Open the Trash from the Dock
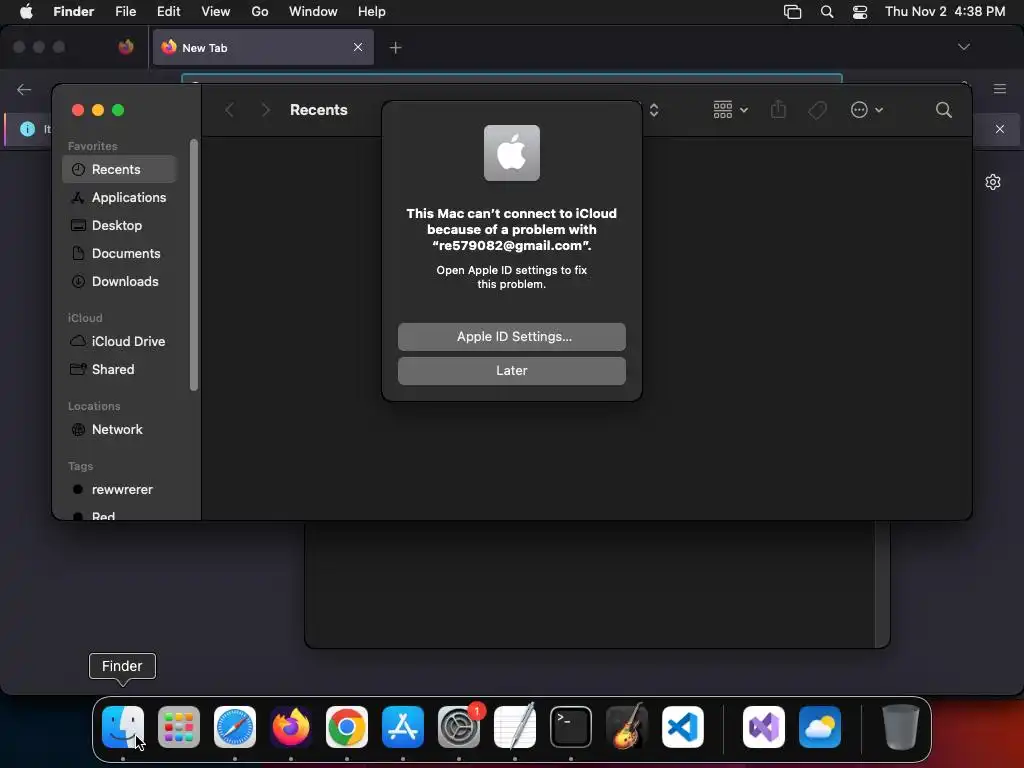The image size is (1024, 768). (x=901, y=727)
